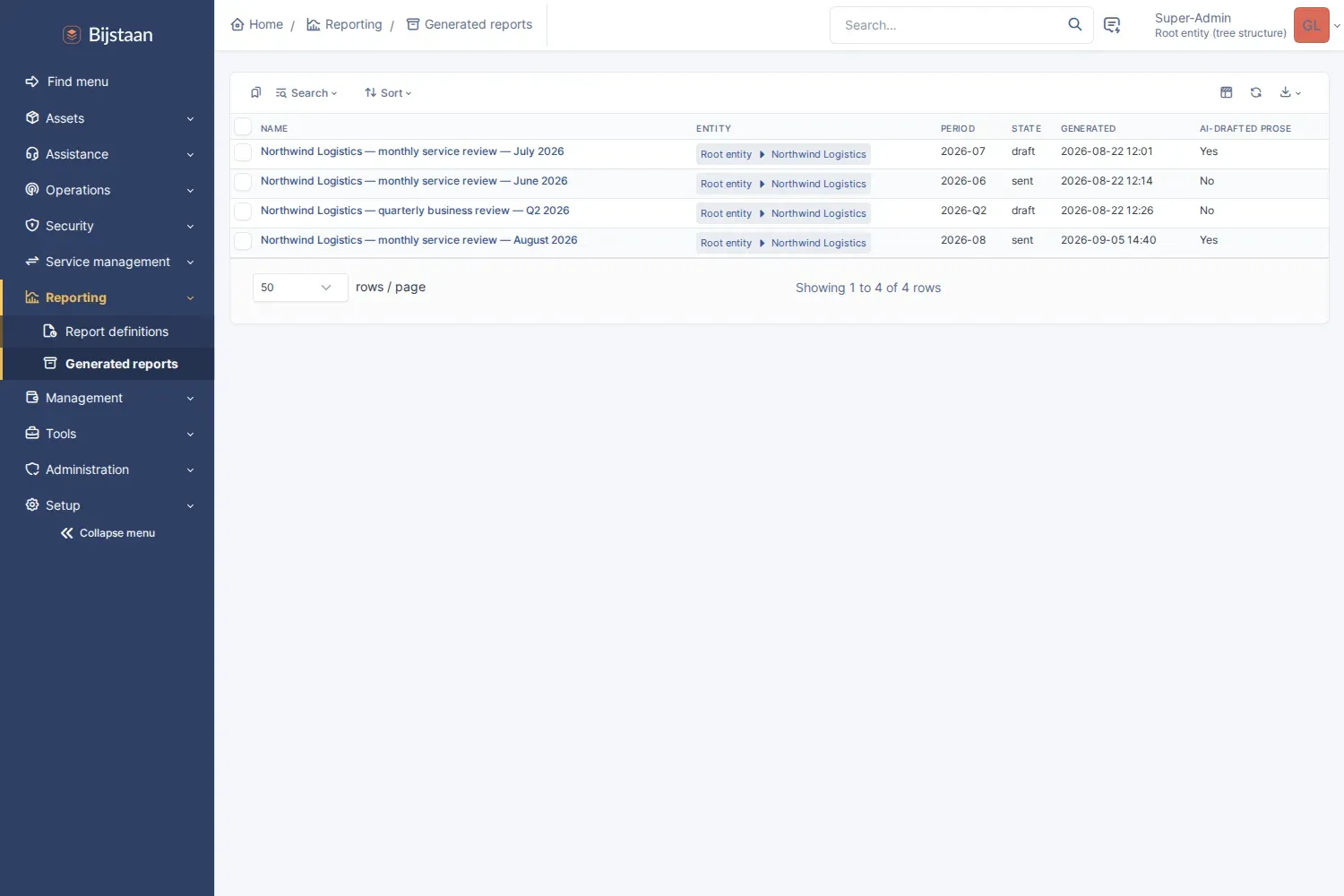Click the Assets cube icon in sidebar

32,117
